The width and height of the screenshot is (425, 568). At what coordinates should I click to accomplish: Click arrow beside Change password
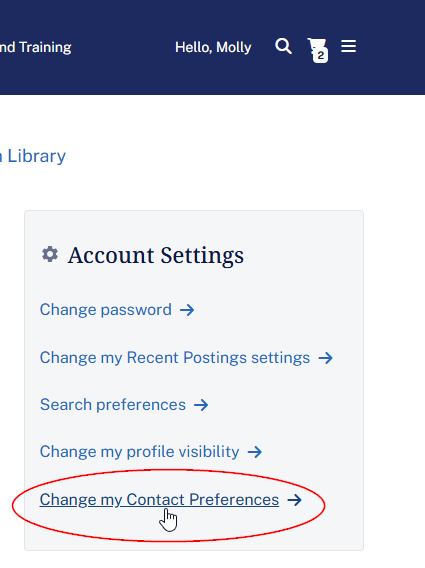(x=187, y=310)
